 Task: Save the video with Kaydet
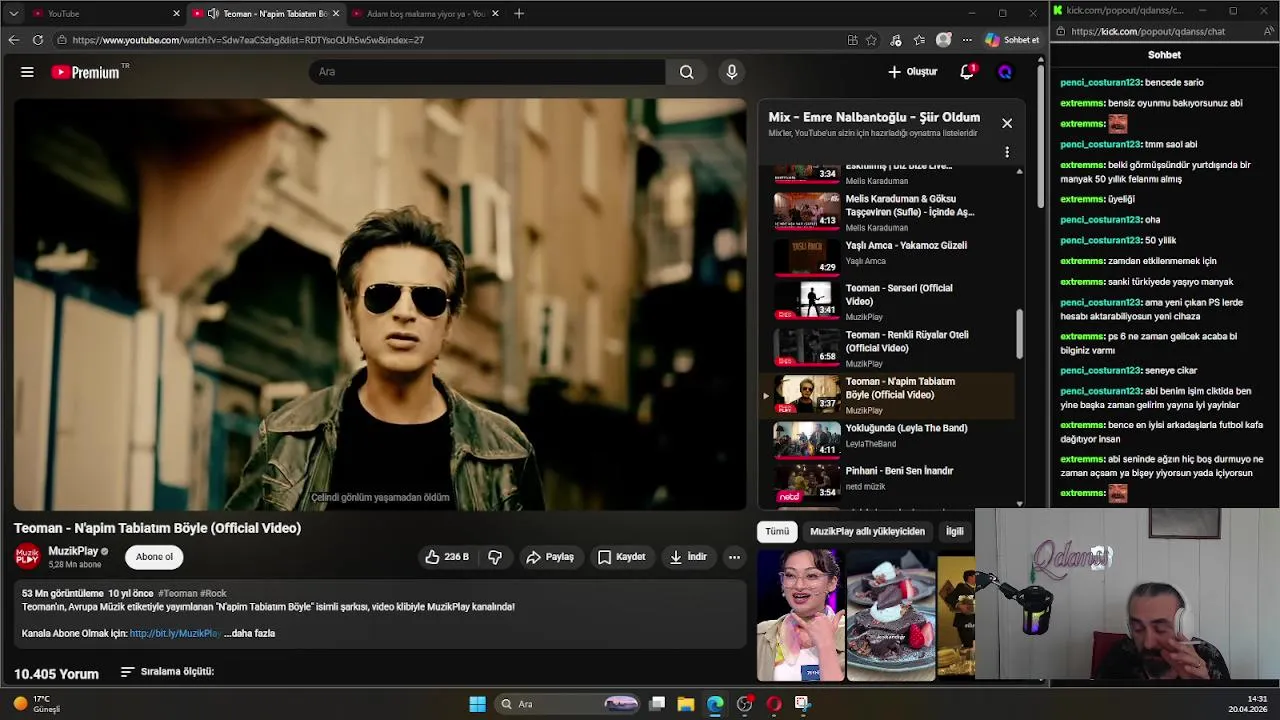coord(621,557)
